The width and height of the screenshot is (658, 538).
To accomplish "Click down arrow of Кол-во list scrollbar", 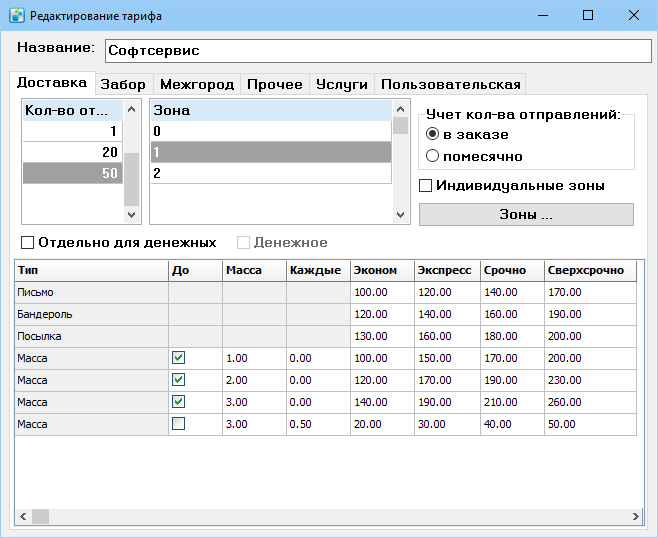I will pos(131,214).
